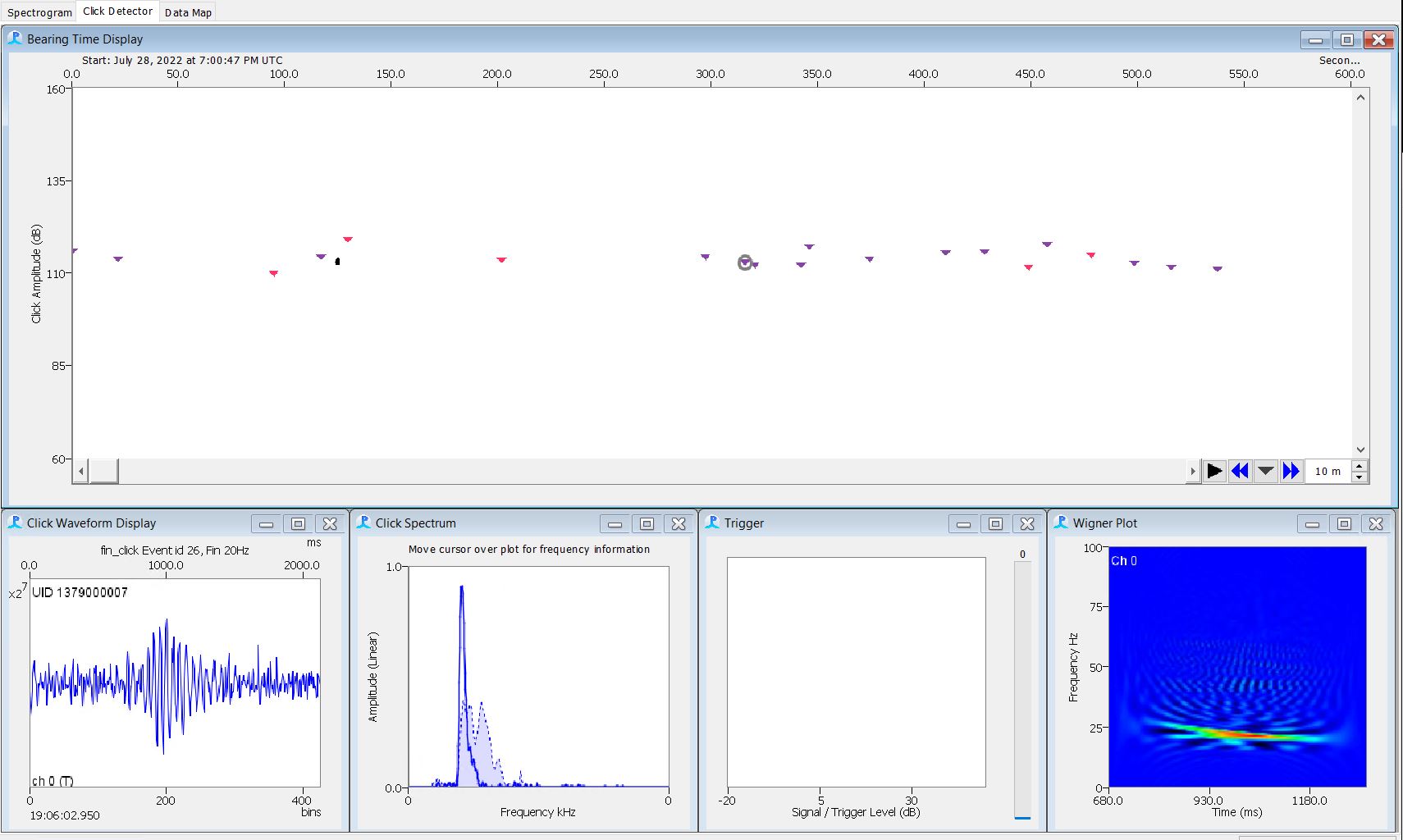The height and width of the screenshot is (840, 1403).
Task: Click left arrow of horizontal time scrollbar
Action: point(80,472)
